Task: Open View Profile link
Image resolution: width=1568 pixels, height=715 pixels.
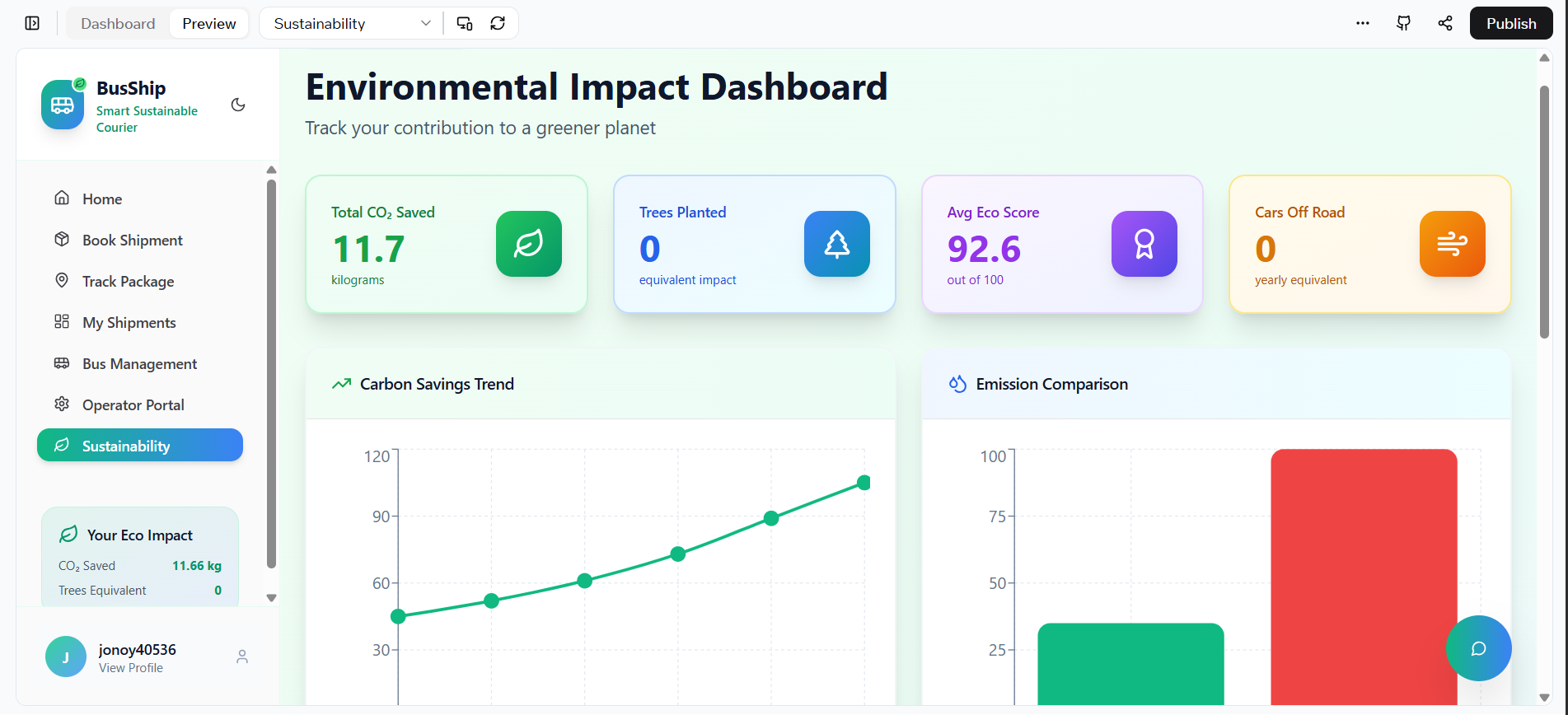Action: tap(131, 668)
